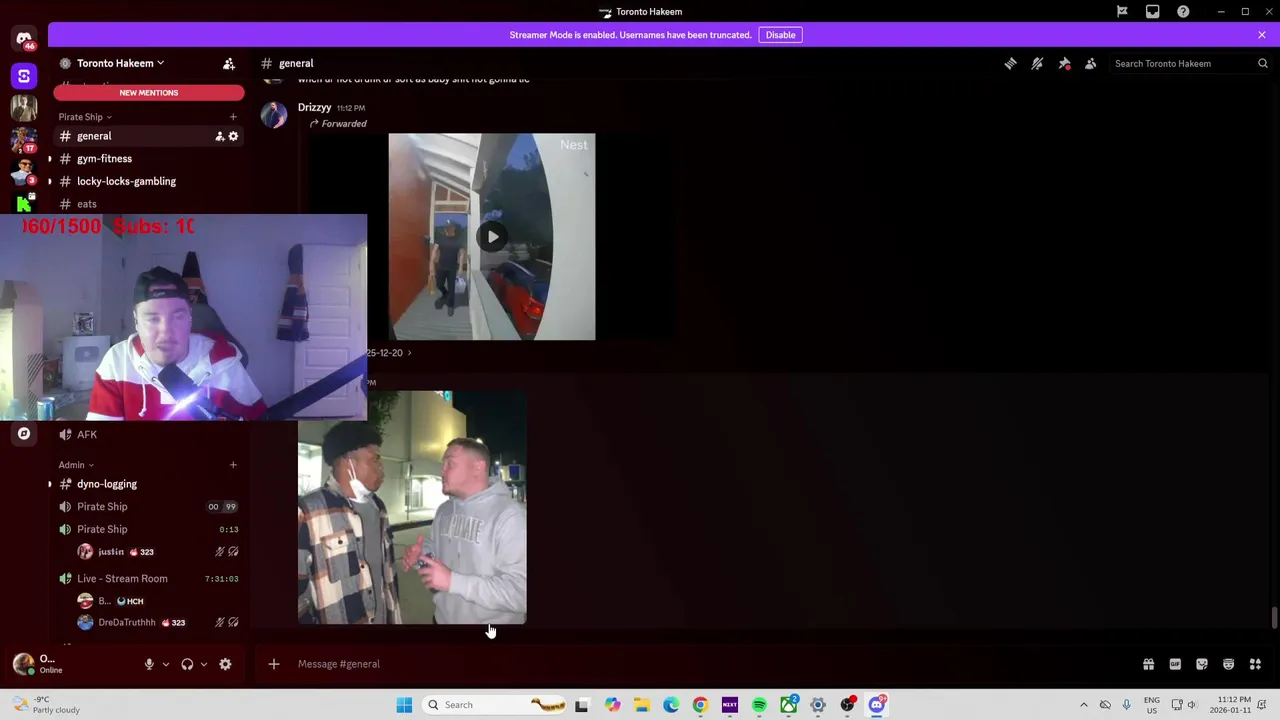Image resolution: width=1280 pixels, height=720 pixels.
Task: Create invite for general channel
Action: tap(219, 136)
